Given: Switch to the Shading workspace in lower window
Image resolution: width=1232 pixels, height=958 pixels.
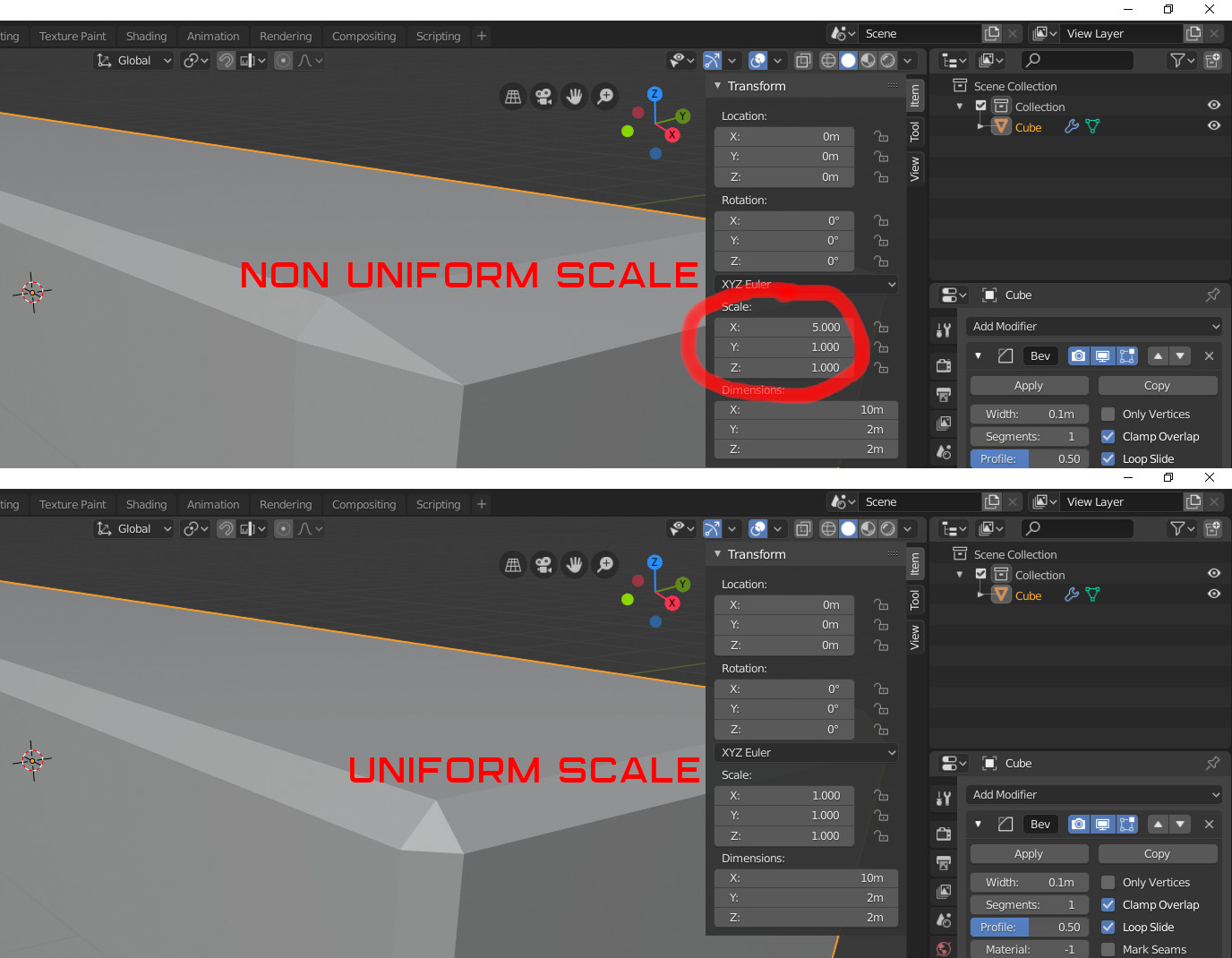Looking at the screenshot, I should click(146, 504).
